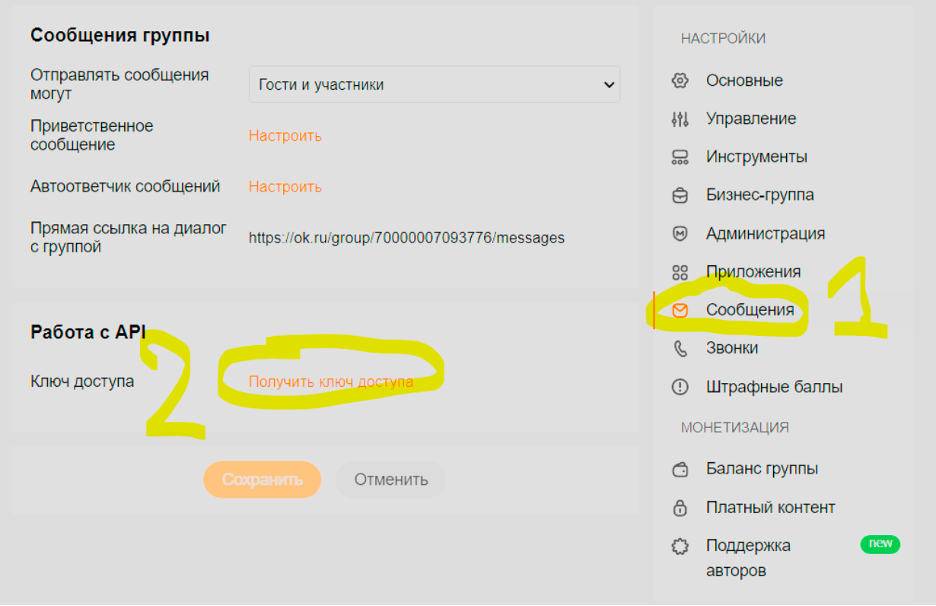The width and height of the screenshot is (936, 606).
Task: Click the exclamation icon for Штрафные баллы
Action: click(x=680, y=387)
